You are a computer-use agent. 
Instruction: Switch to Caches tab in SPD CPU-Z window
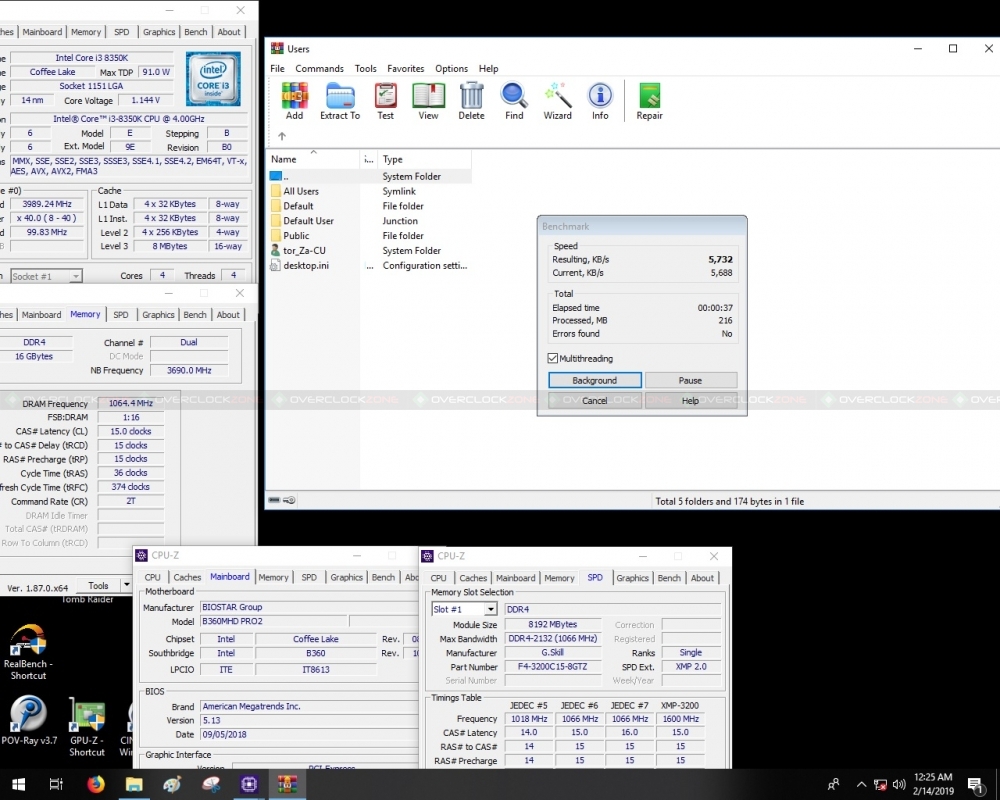(473, 578)
